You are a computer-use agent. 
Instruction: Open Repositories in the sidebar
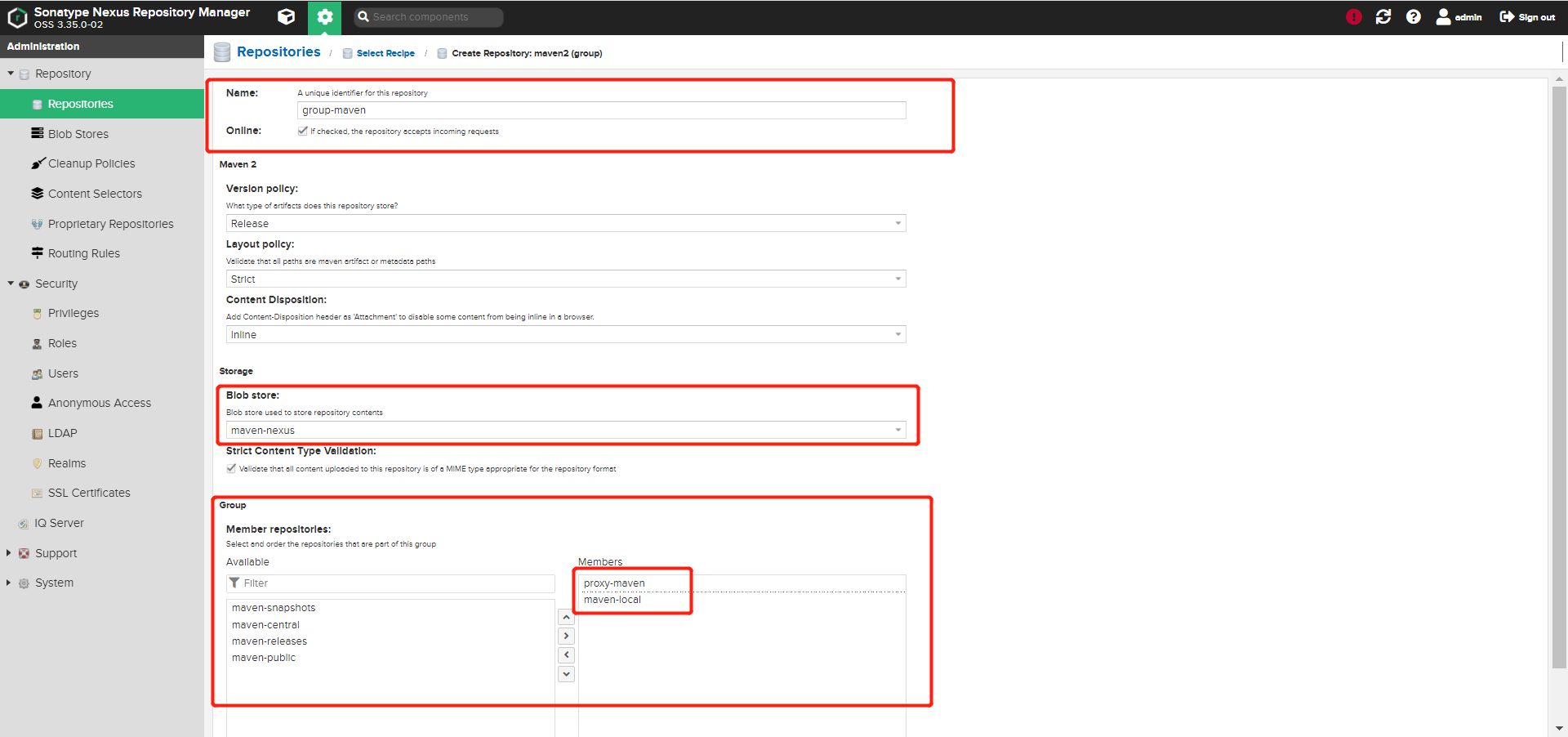102,104
